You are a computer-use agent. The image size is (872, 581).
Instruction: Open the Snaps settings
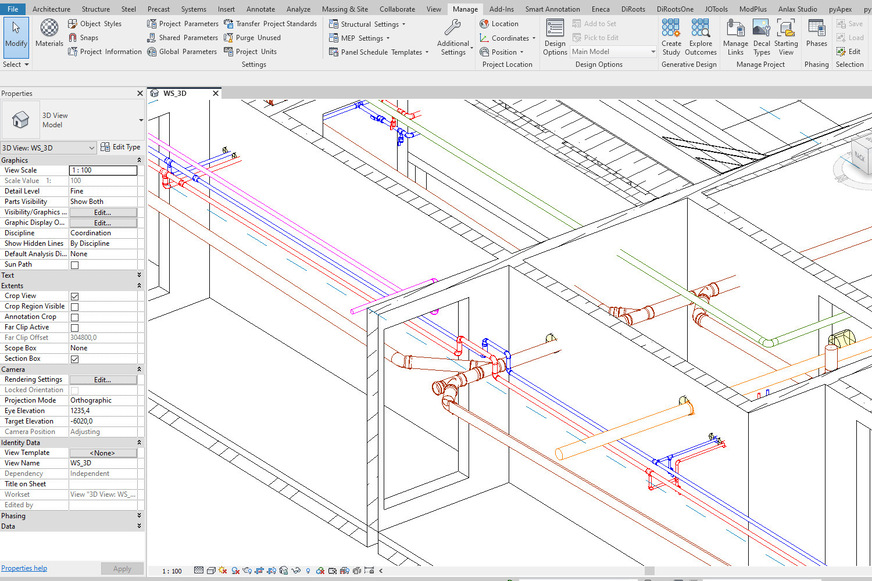coord(83,38)
